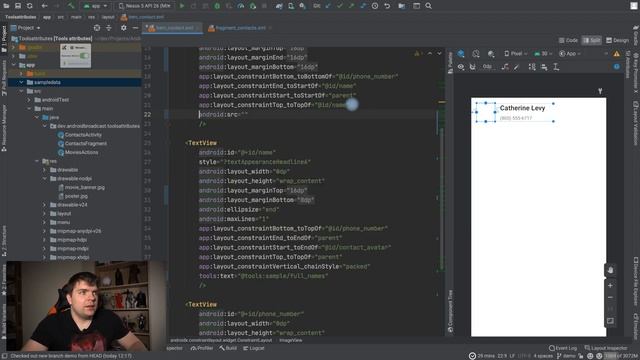
Task: Open the app run configuration dropdown
Action: (95, 6)
